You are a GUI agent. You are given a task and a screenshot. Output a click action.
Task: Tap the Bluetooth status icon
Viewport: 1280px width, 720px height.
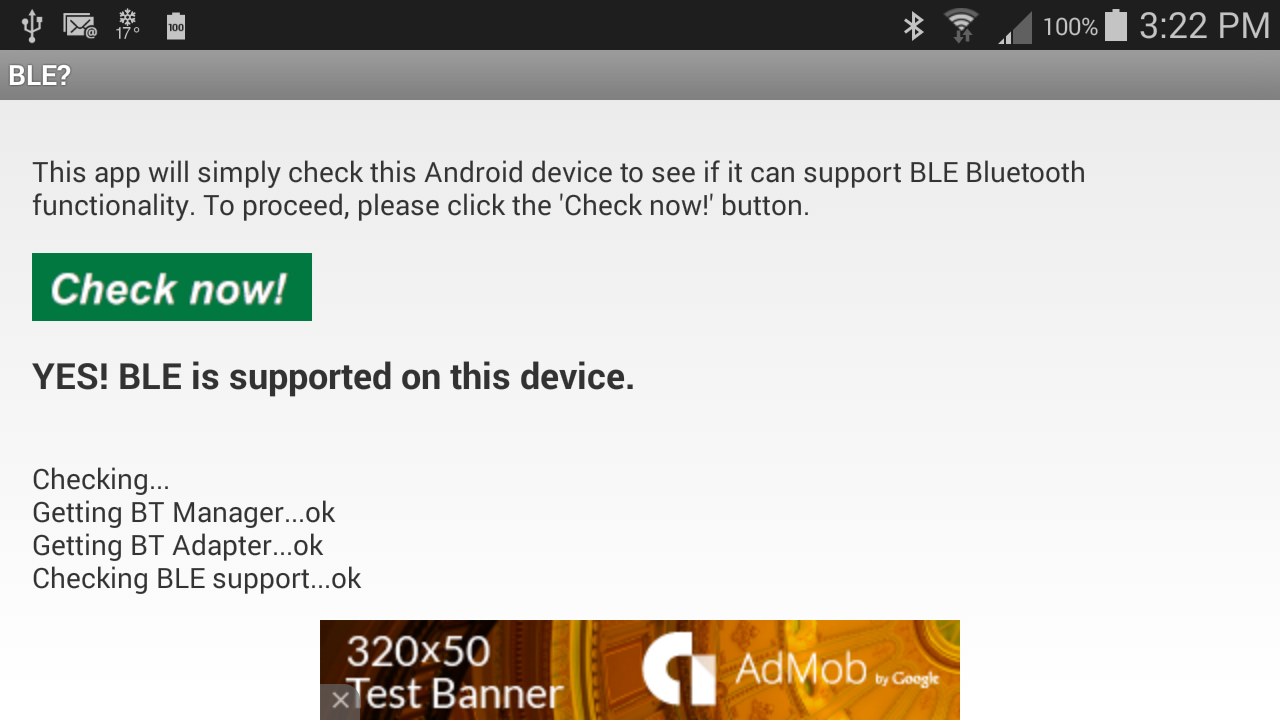tap(913, 25)
